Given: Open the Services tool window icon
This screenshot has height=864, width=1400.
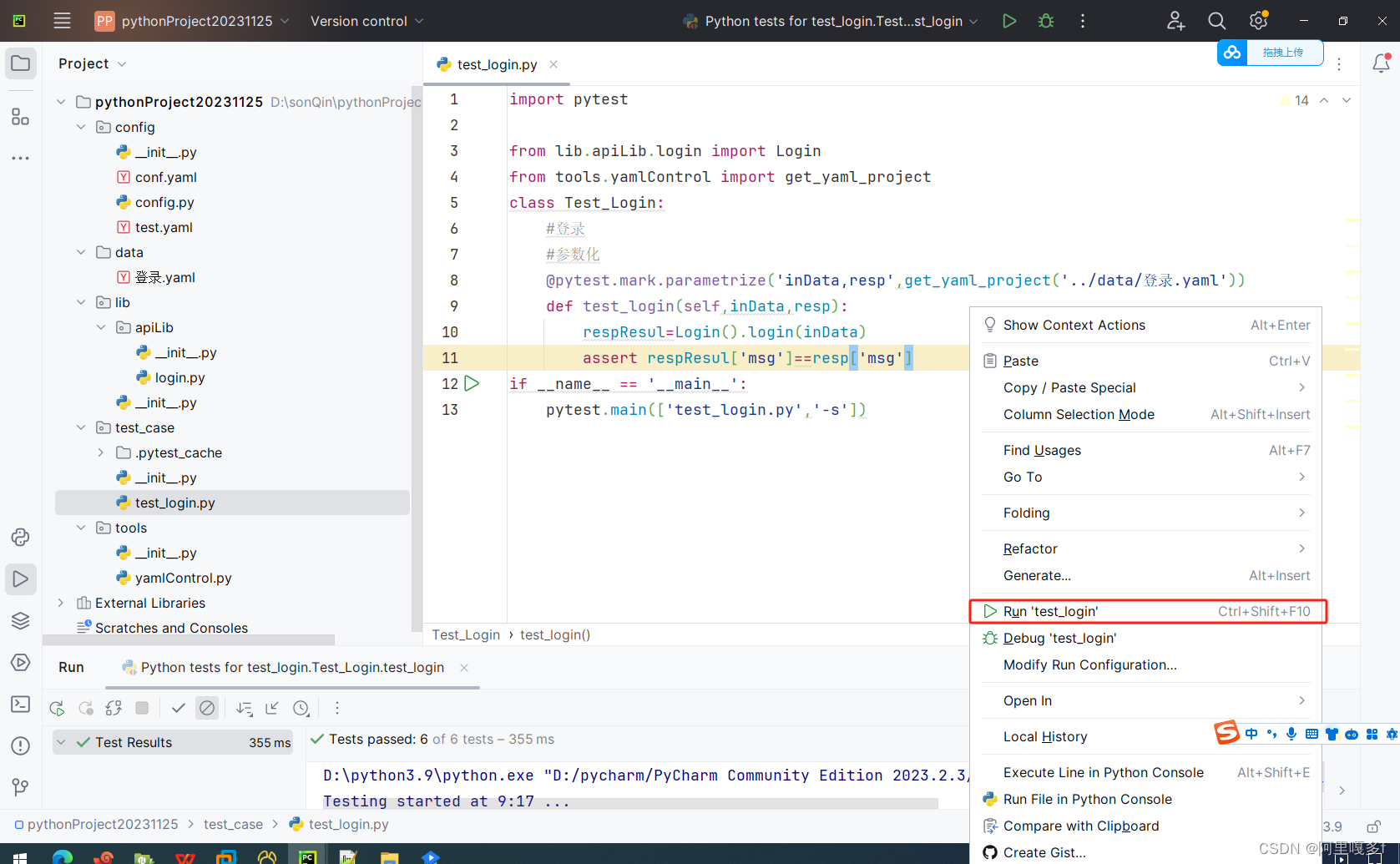Looking at the screenshot, I should tap(21, 662).
